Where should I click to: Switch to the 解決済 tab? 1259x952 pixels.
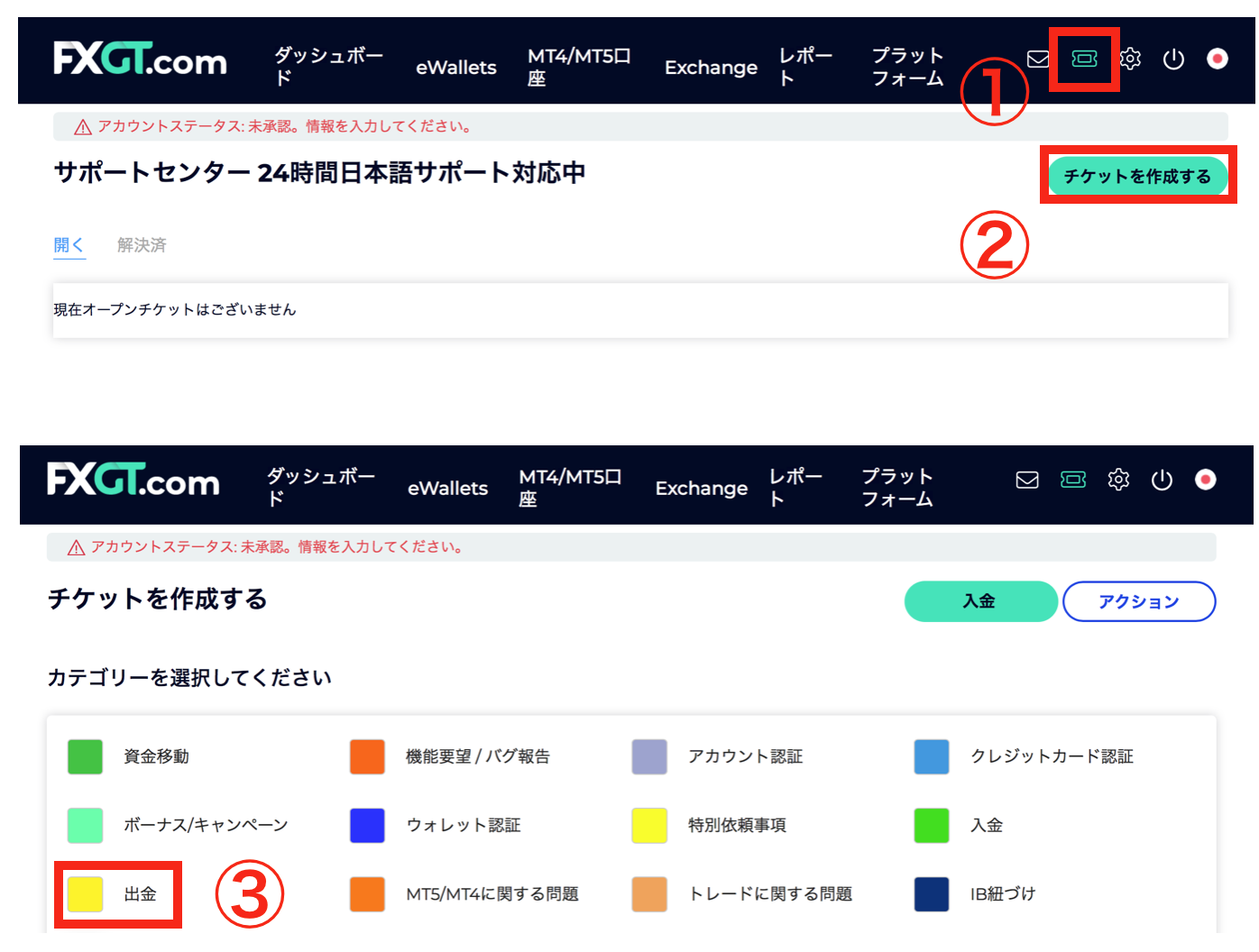(141, 243)
